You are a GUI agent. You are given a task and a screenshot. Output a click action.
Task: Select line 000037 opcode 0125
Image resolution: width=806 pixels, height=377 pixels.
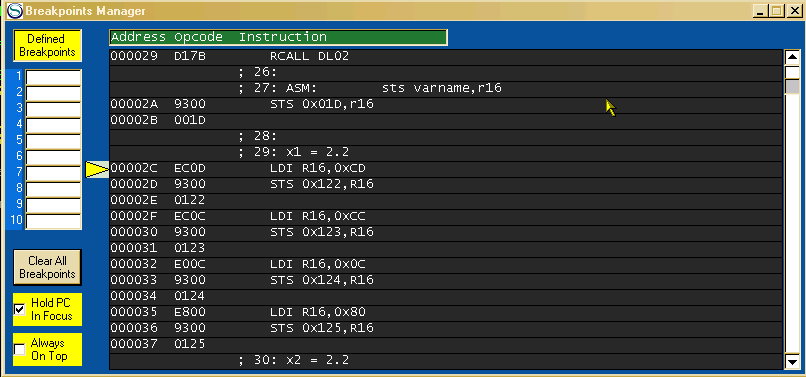tap(446, 344)
